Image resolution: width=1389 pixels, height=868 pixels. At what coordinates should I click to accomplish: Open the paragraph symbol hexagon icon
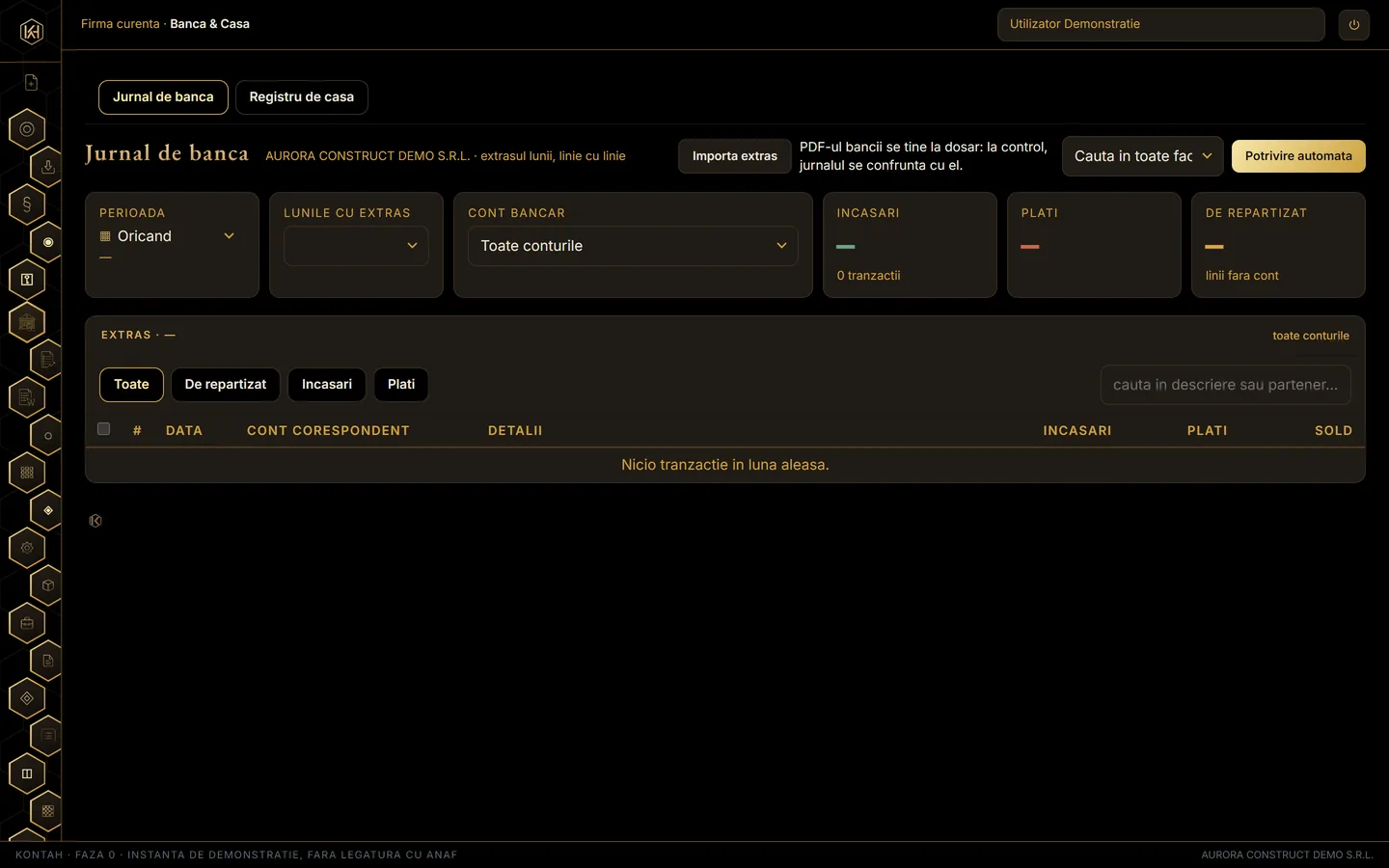click(27, 204)
